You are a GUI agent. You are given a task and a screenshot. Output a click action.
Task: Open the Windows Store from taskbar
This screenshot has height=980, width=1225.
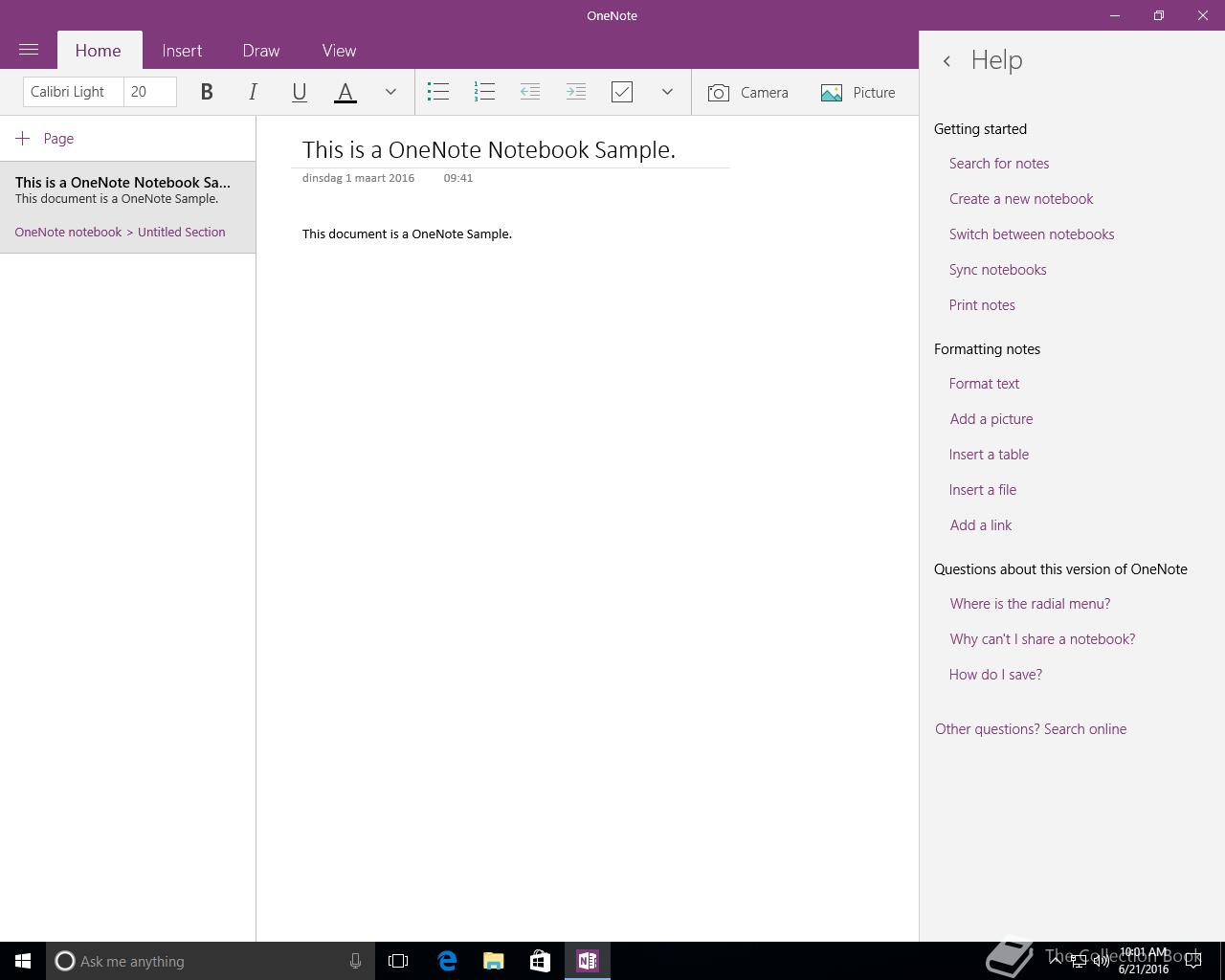540,961
